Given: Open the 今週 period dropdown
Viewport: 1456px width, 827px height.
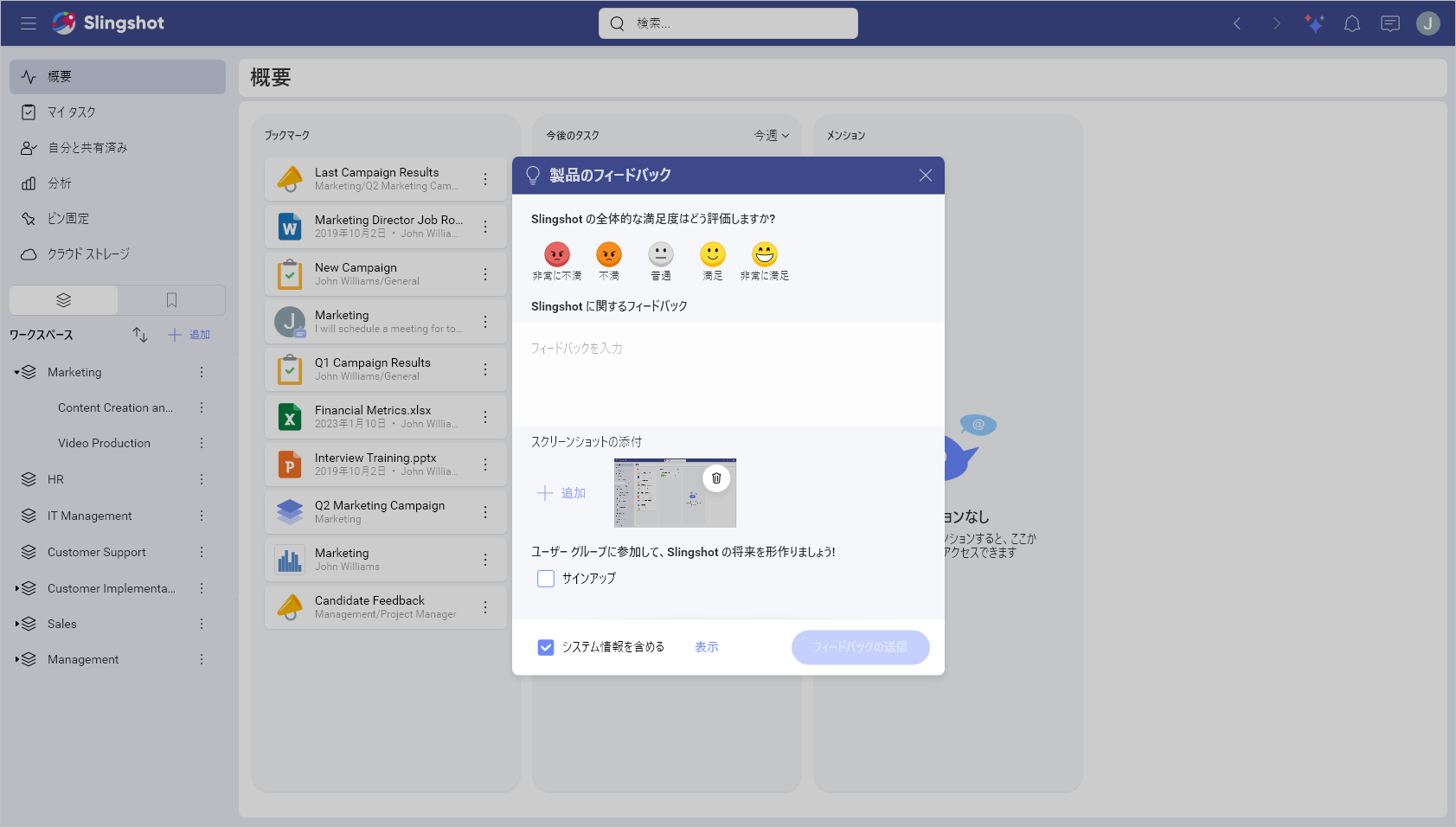Looking at the screenshot, I should pos(772,136).
